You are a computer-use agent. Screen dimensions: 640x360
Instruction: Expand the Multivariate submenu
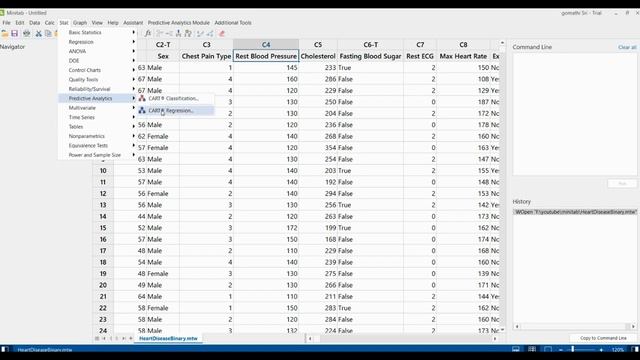97,108
